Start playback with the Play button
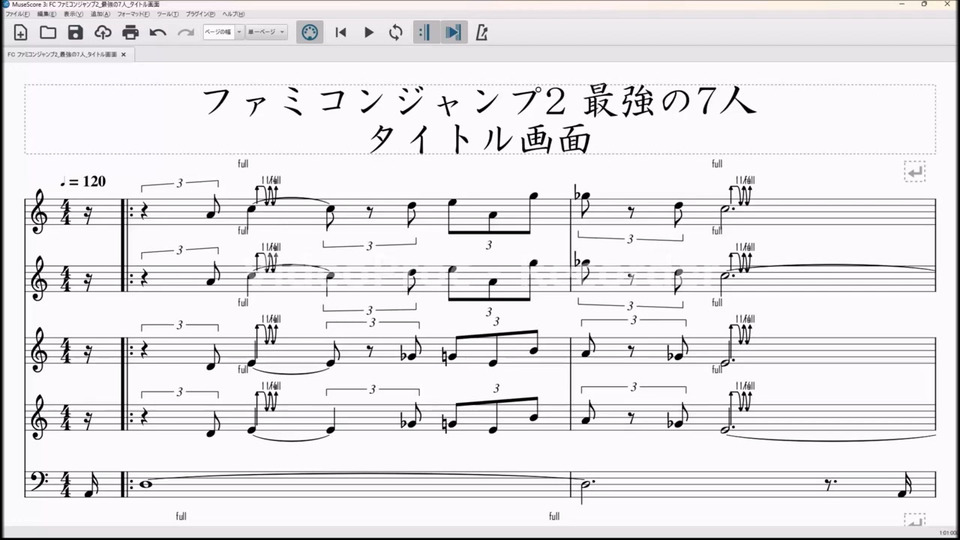 click(369, 32)
